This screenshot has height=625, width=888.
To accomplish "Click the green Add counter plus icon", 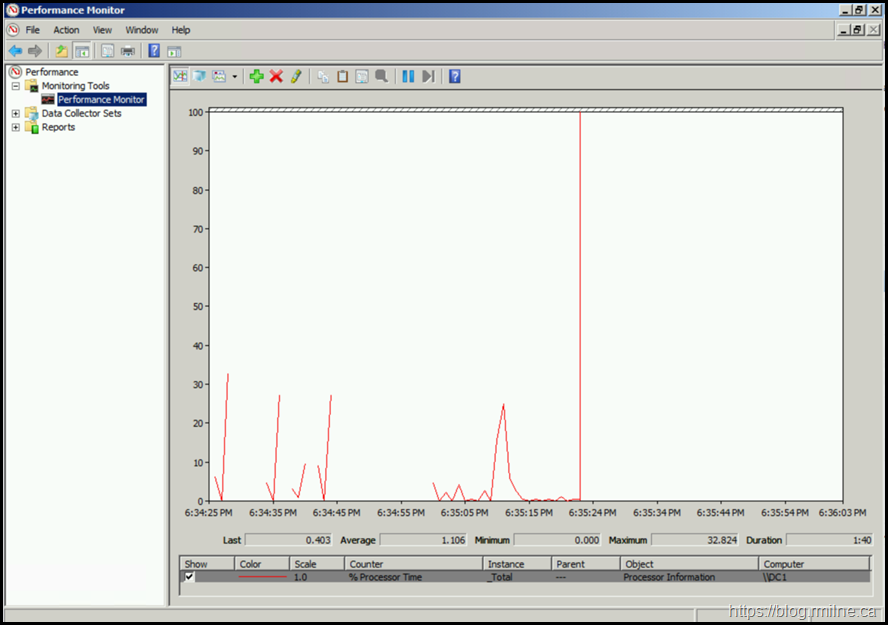I will click(x=256, y=76).
